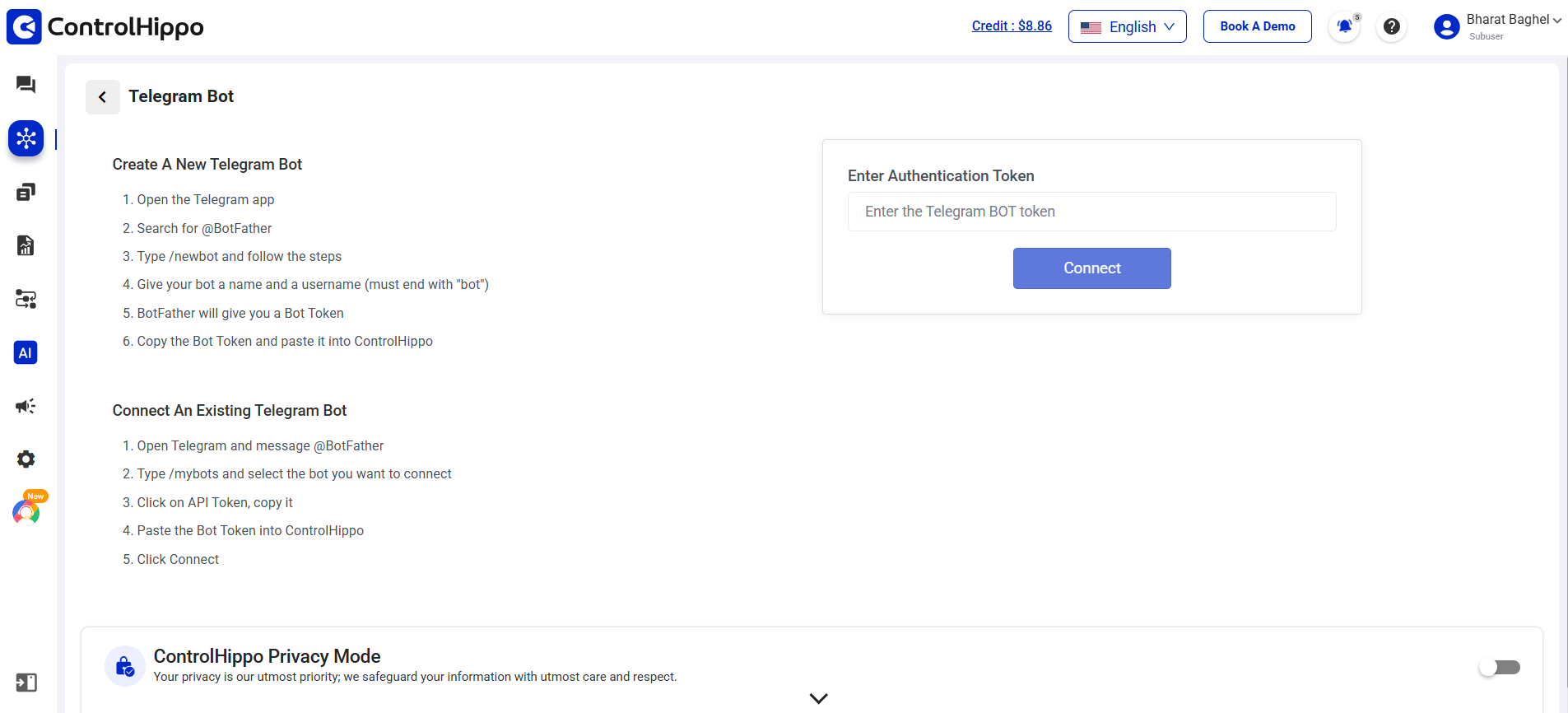
Task: Click the logout icon at sidebar bottom
Action: pos(26,683)
